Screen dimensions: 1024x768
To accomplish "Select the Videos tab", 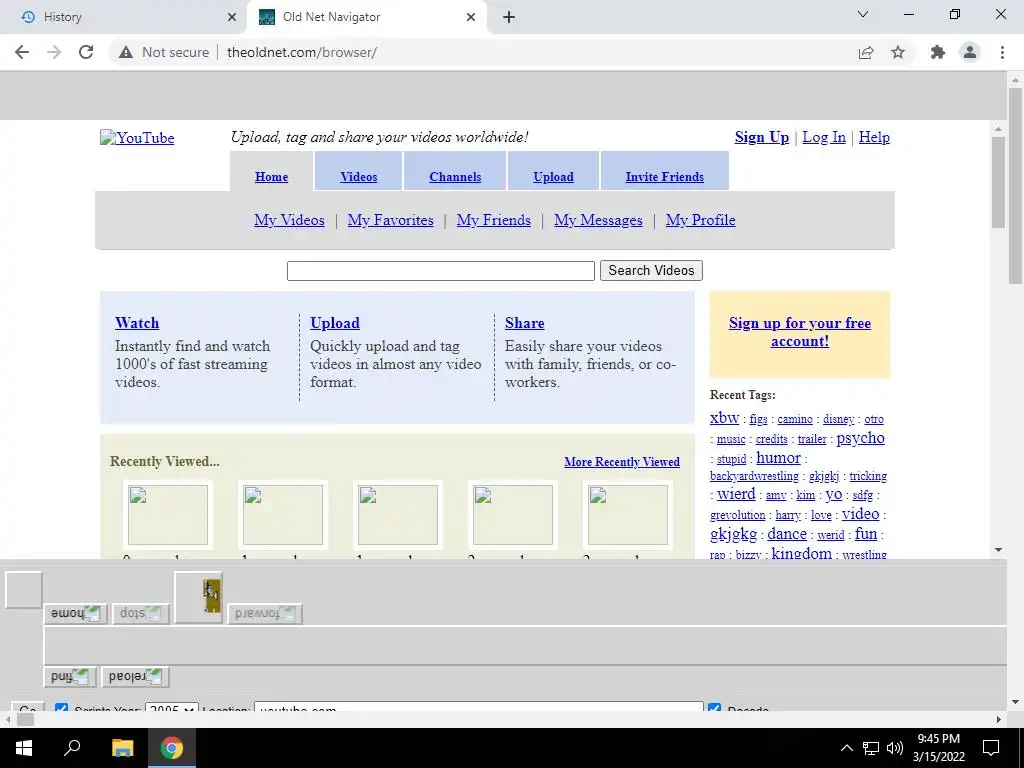I will coord(359,177).
